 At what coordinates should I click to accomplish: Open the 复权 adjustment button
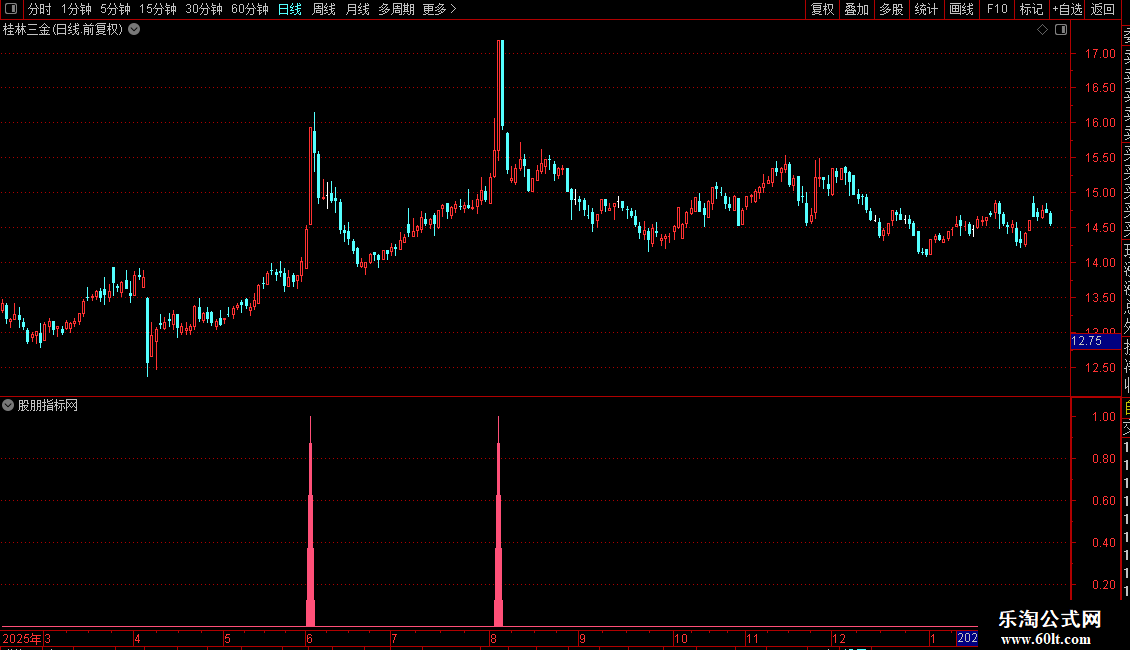coord(822,9)
